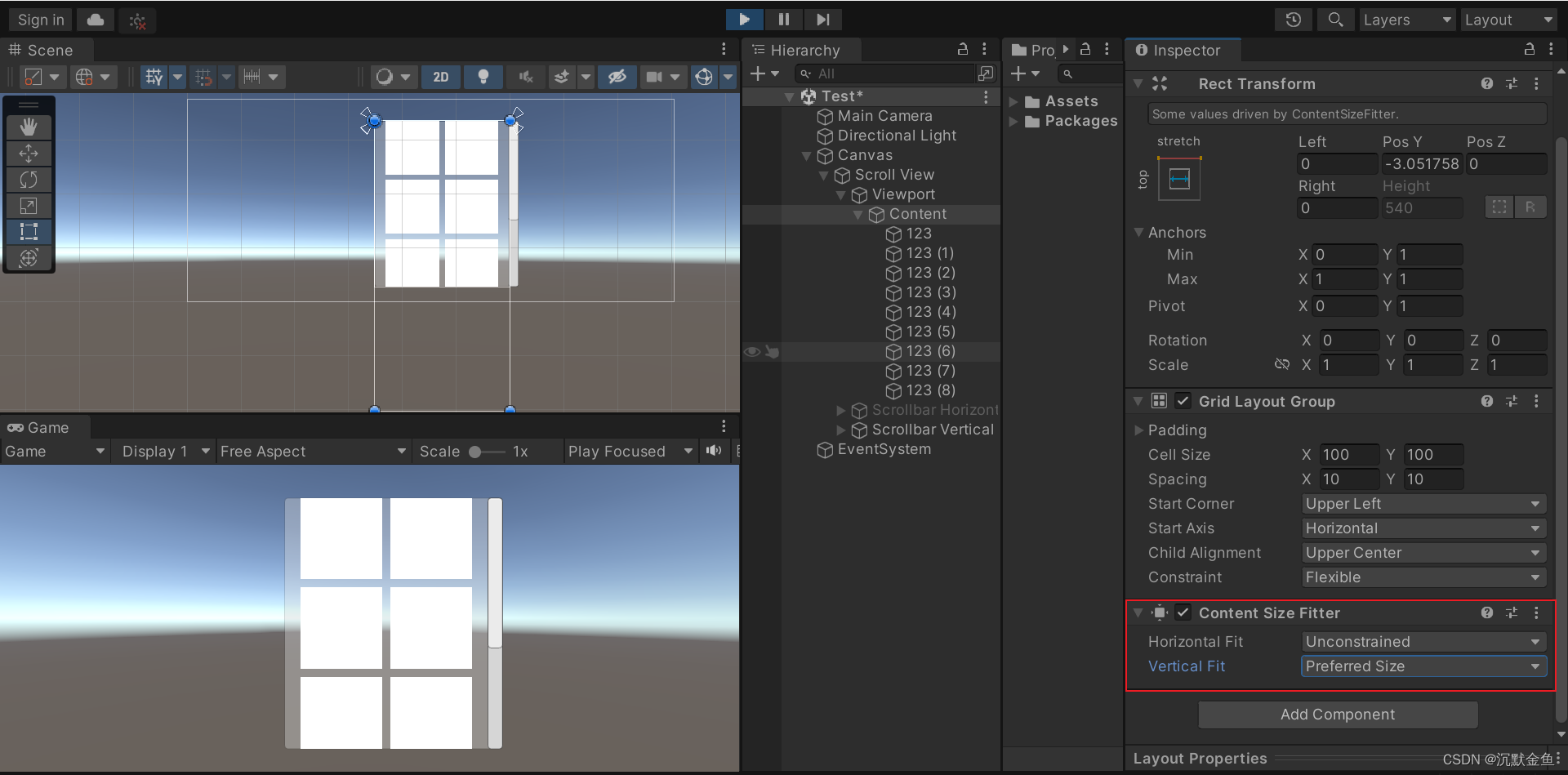The width and height of the screenshot is (1568, 775).
Task: Select Main Camera in Hierarchy
Action: [x=884, y=116]
